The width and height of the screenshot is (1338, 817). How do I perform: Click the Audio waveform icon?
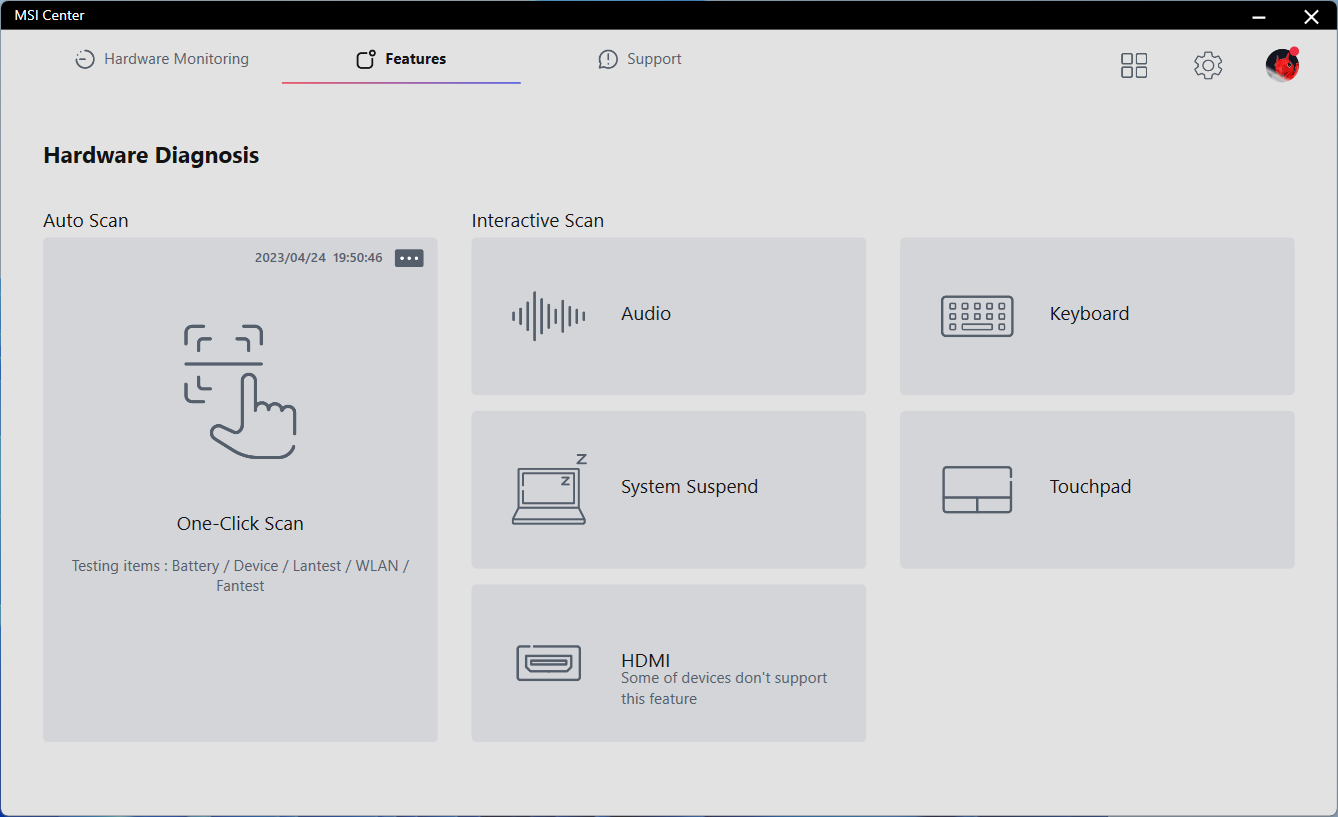coord(548,316)
